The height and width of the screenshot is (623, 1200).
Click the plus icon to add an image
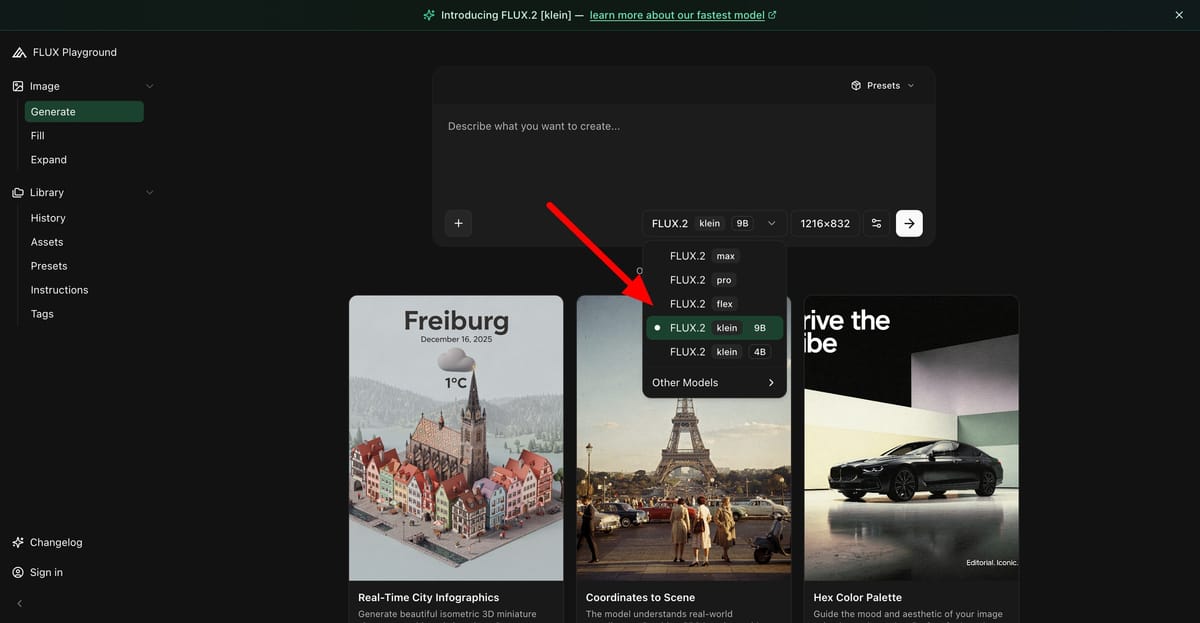tap(458, 223)
